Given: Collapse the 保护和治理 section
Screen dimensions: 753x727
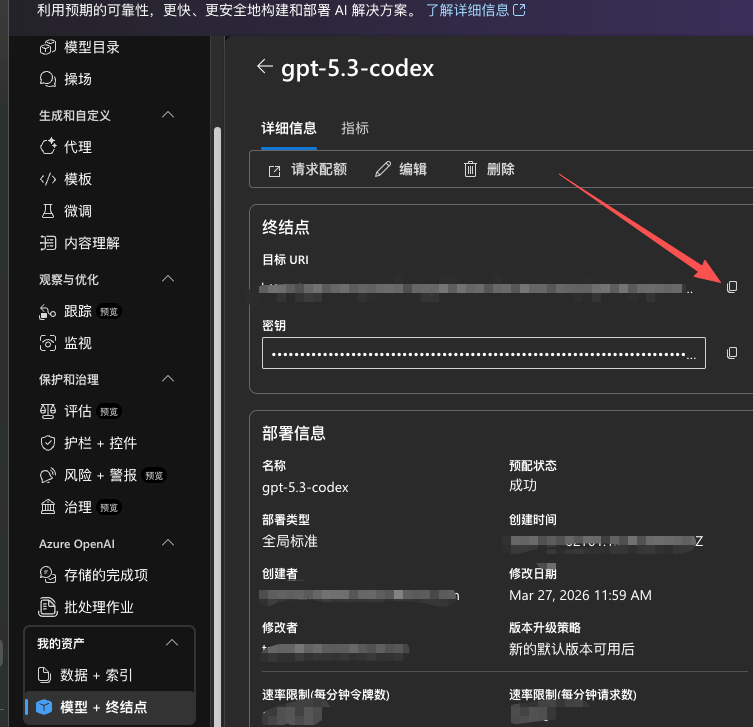Looking at the screenshot, I should (x=168, y=379).
